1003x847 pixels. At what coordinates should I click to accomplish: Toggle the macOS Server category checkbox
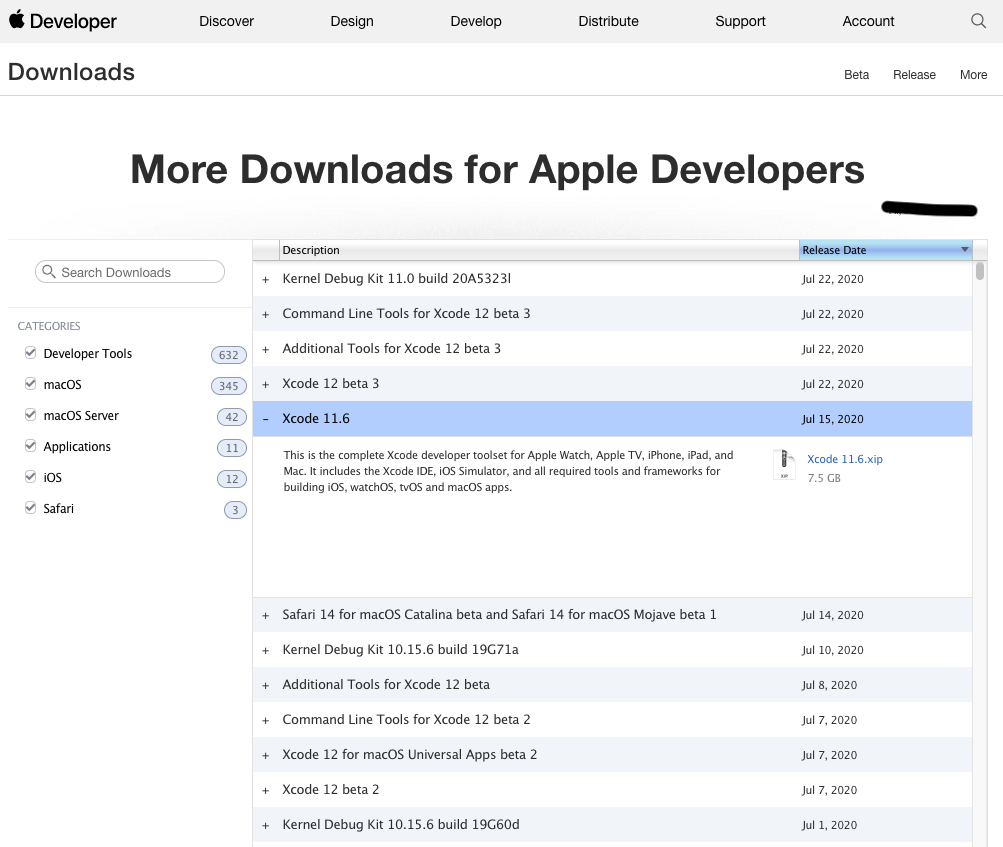pos(30,415)
